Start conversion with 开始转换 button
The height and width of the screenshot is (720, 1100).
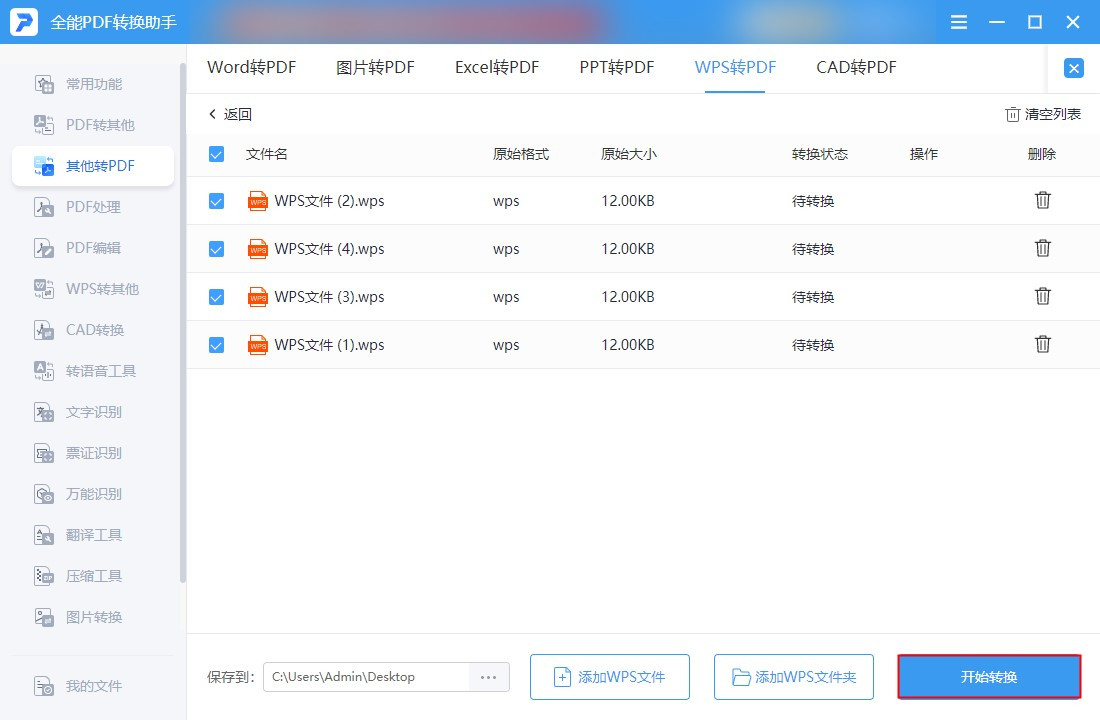(989, 677)
